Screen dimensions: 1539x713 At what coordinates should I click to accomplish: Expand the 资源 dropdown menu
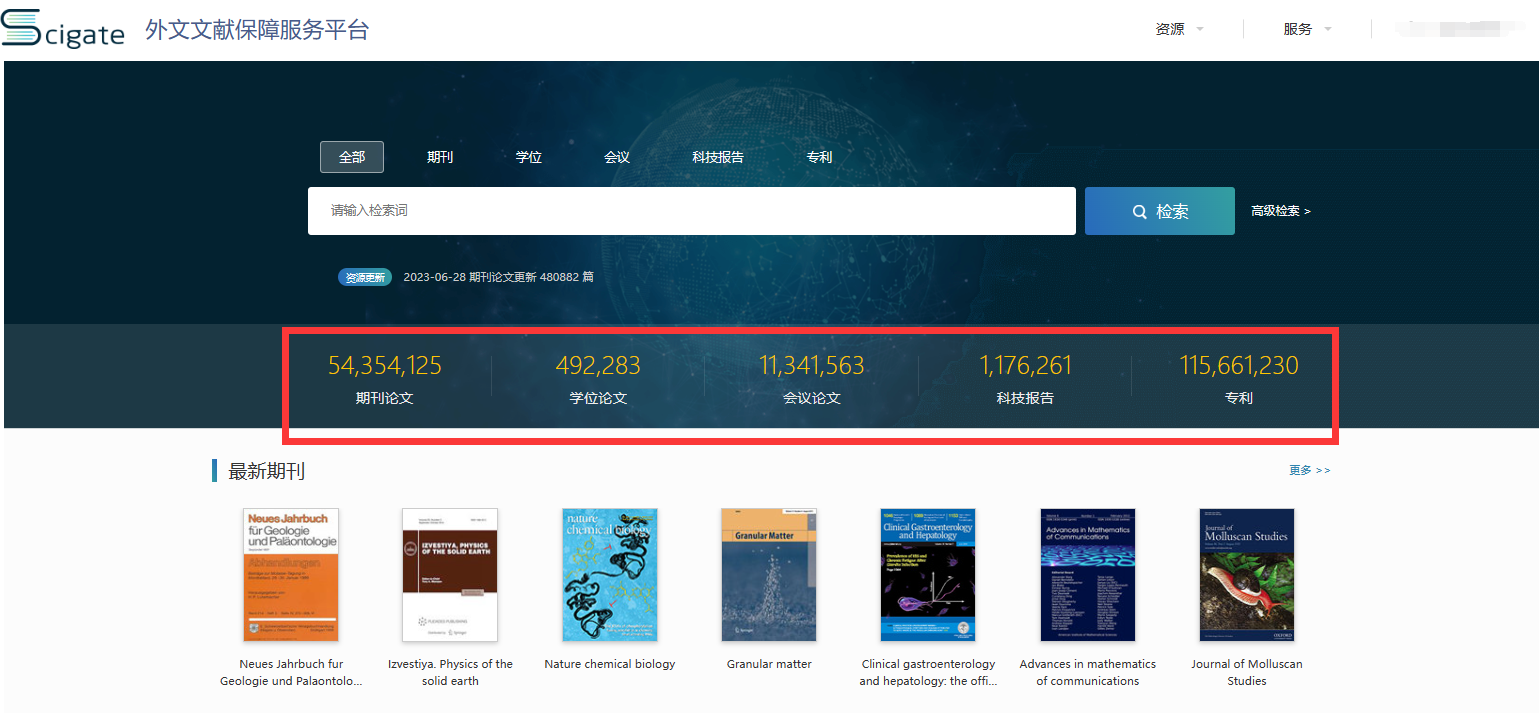point(1179,29)
